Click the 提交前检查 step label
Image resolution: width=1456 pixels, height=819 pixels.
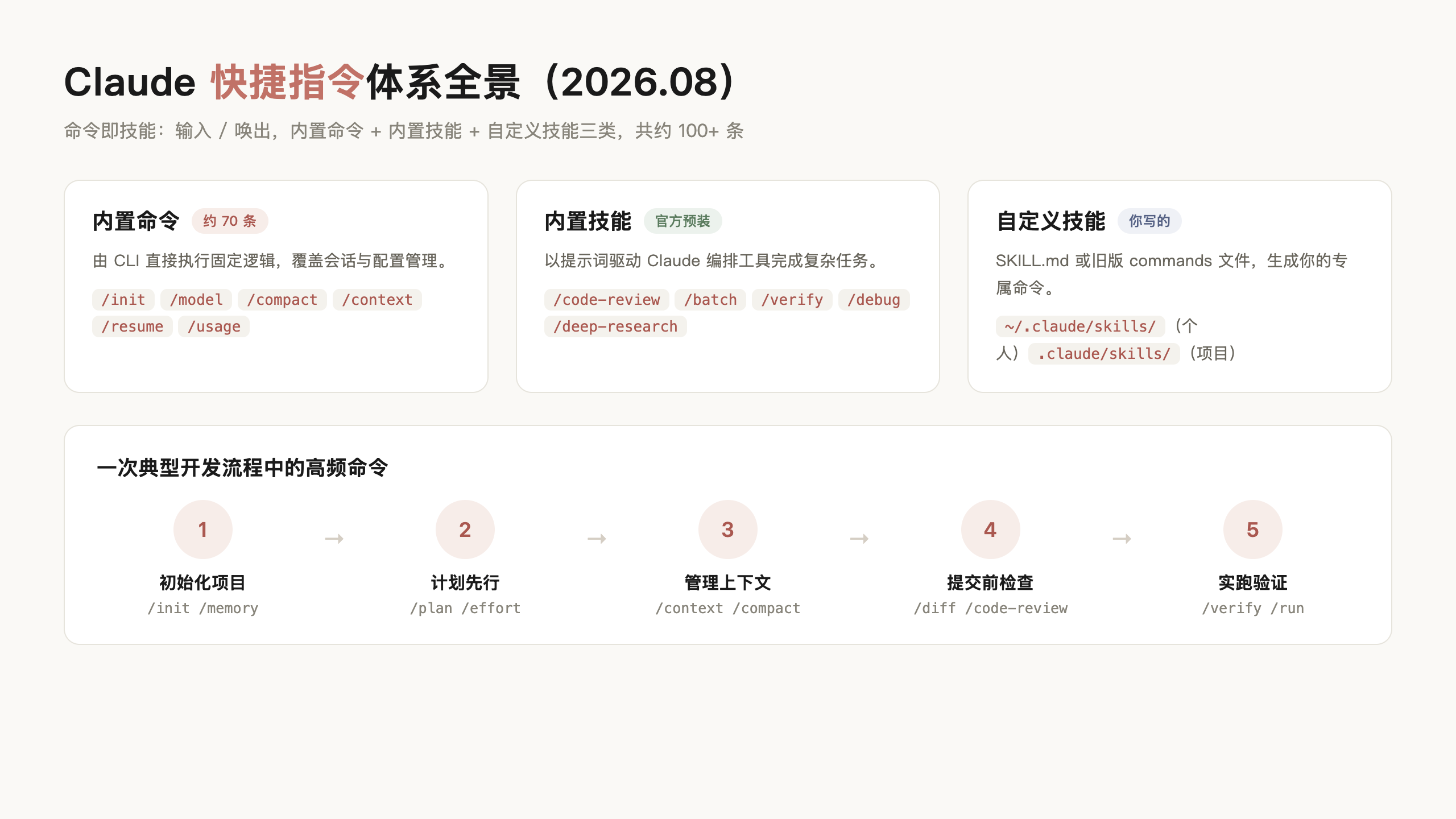tap(991, 582)
